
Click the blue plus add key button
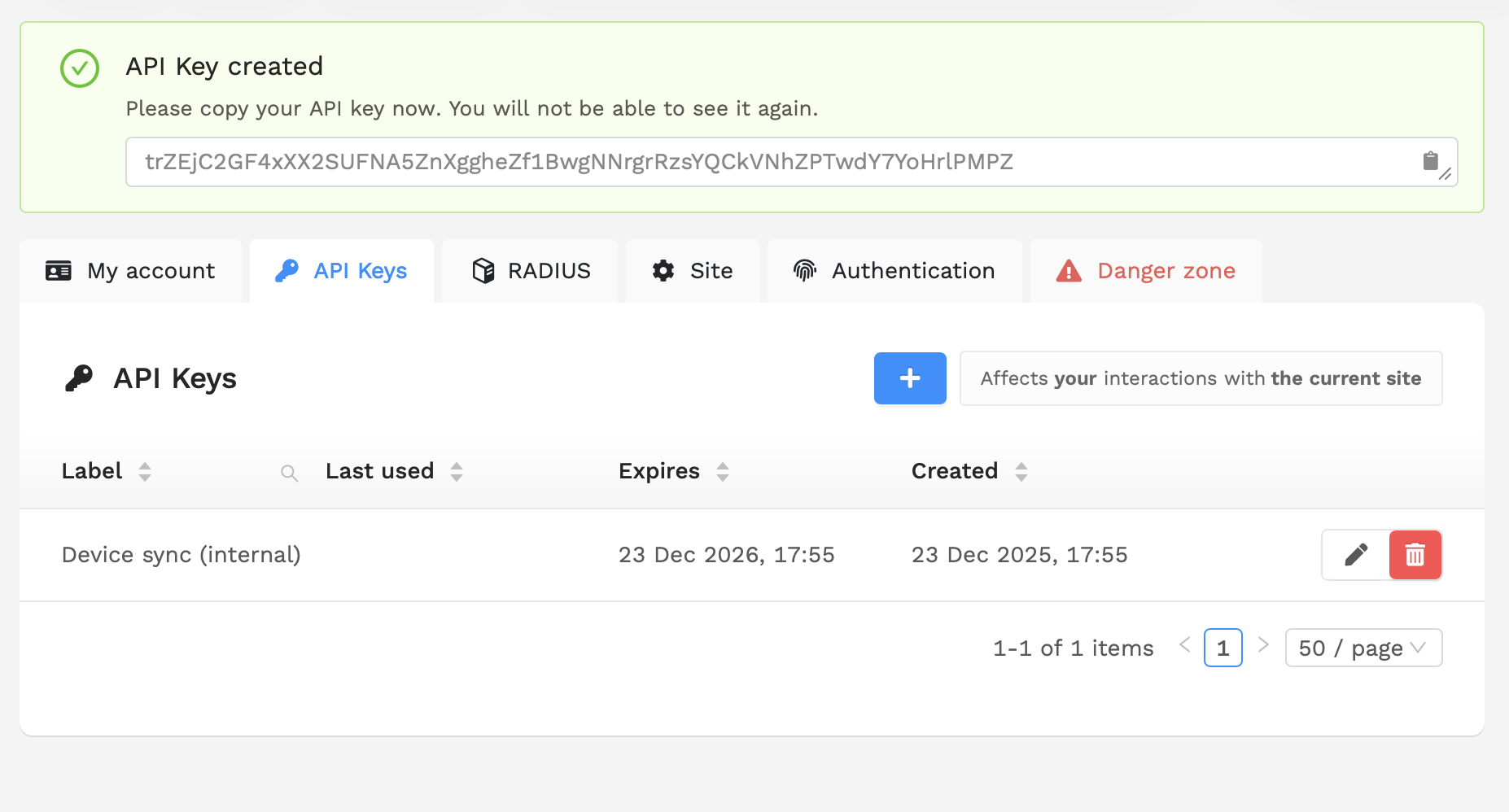pyautogui.click(x=909, y=378)
